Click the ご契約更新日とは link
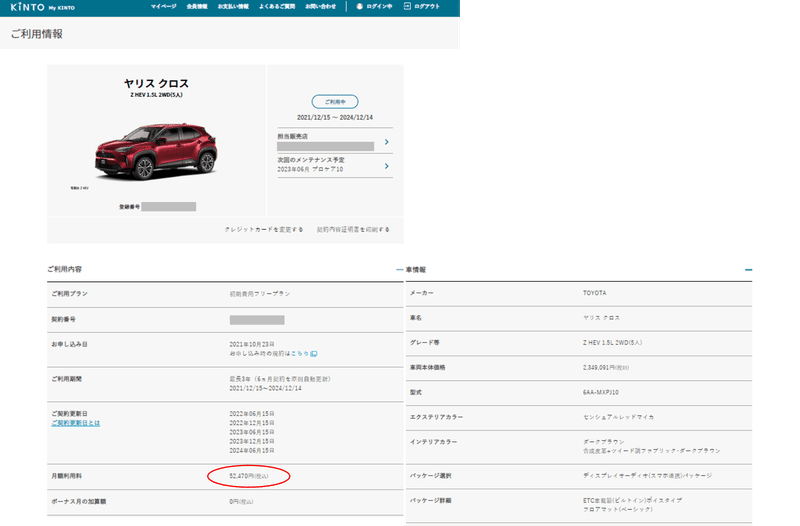The image size is (800, 526). (76, 423)
